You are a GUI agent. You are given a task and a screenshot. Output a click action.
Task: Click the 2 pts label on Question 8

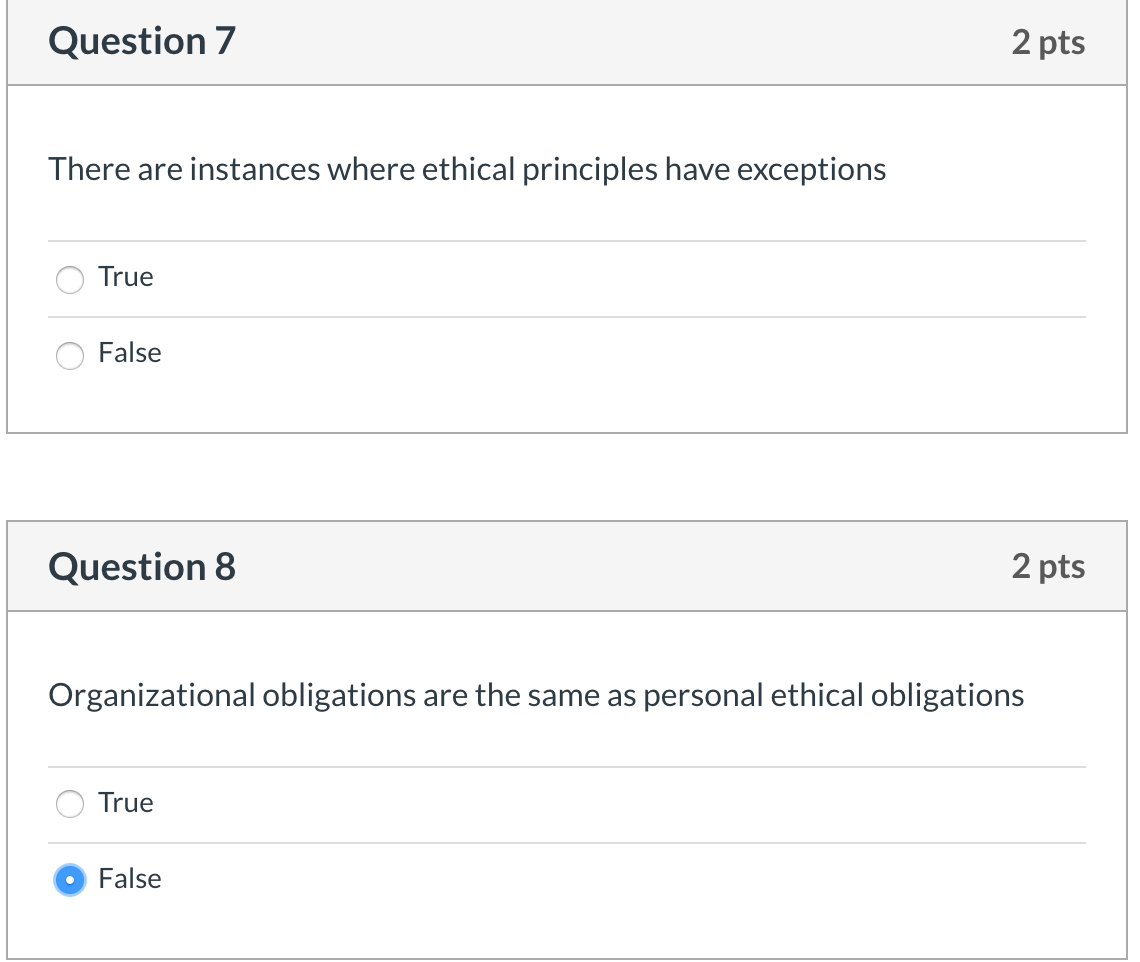[x=1048, y=566]
